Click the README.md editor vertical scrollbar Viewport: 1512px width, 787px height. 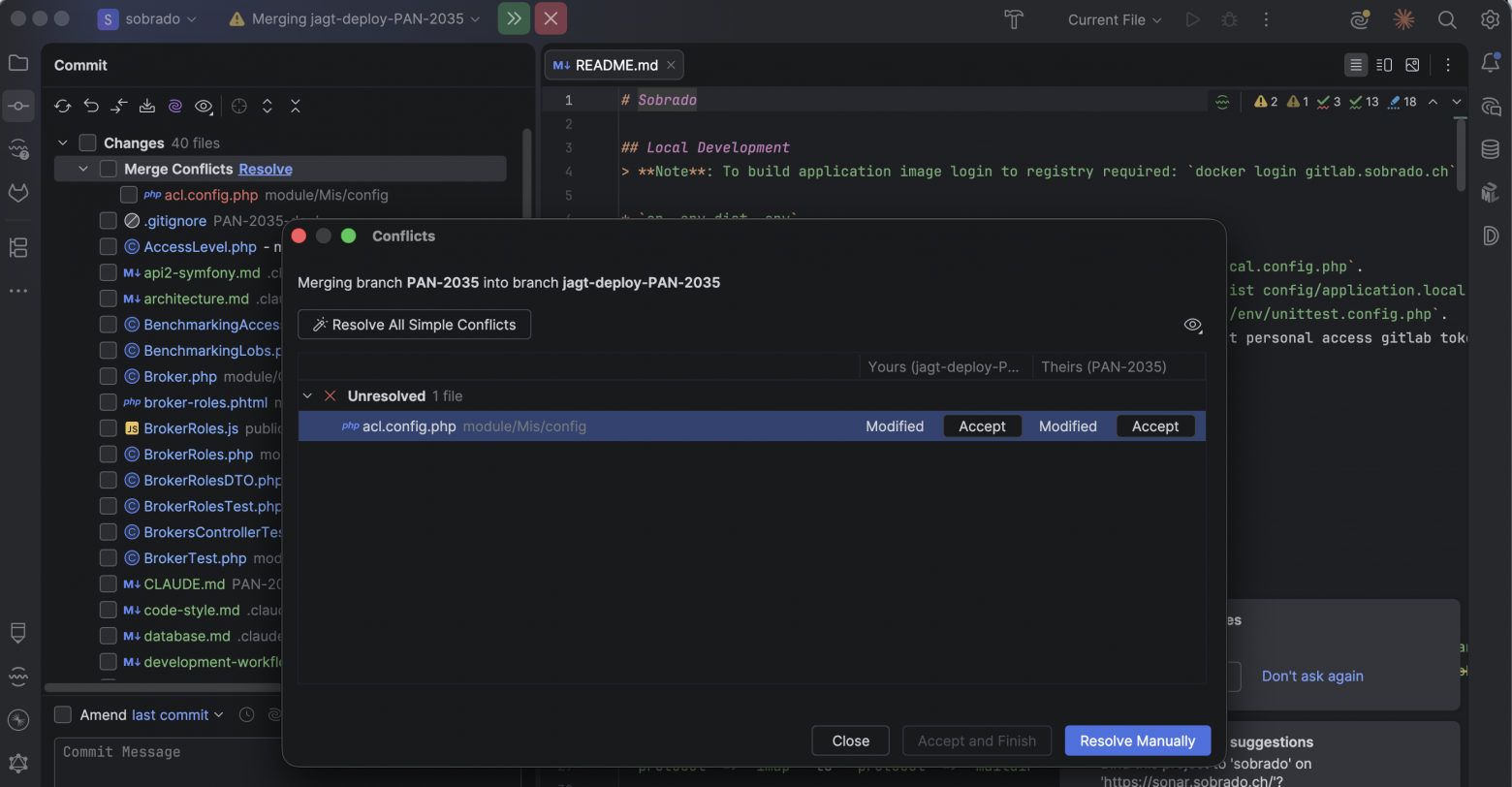(x=1461, y=155)
